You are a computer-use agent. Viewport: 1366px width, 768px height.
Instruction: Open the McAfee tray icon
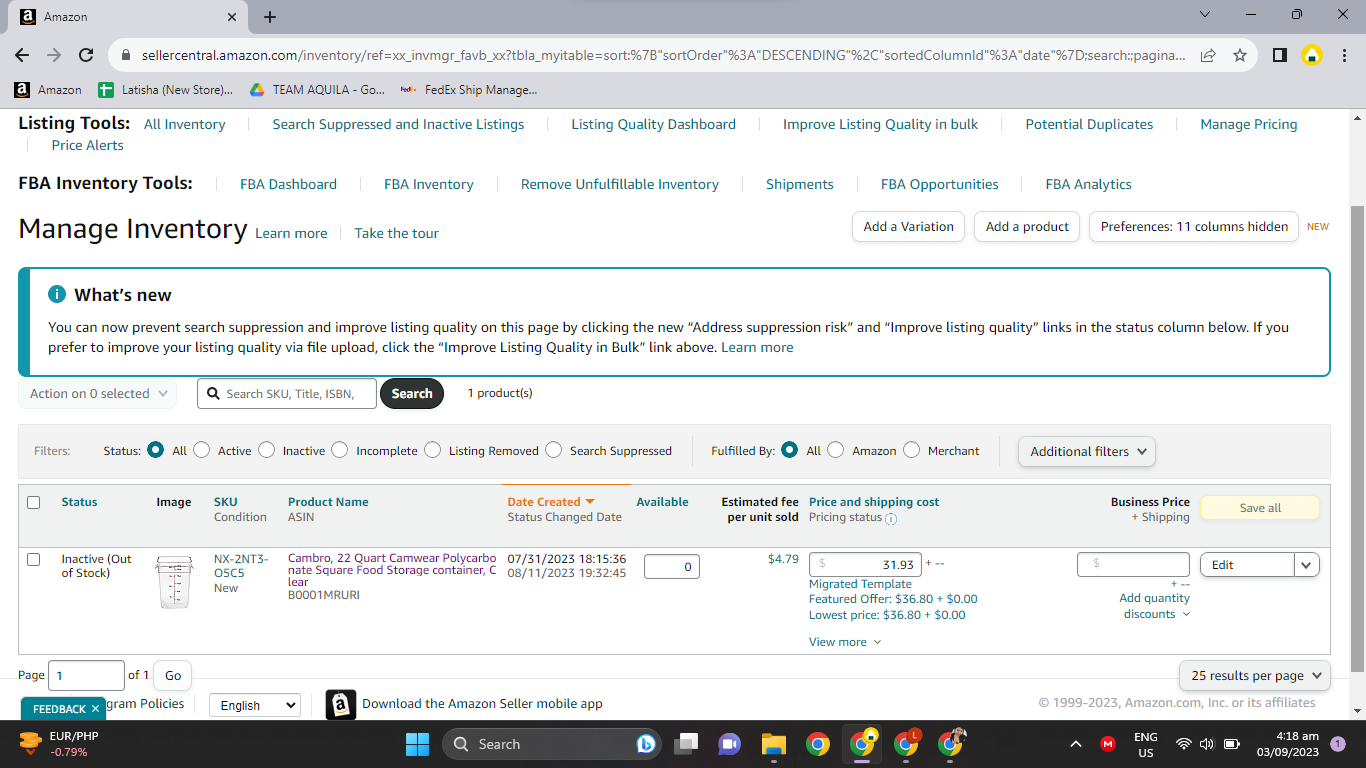coord(1108,744)
